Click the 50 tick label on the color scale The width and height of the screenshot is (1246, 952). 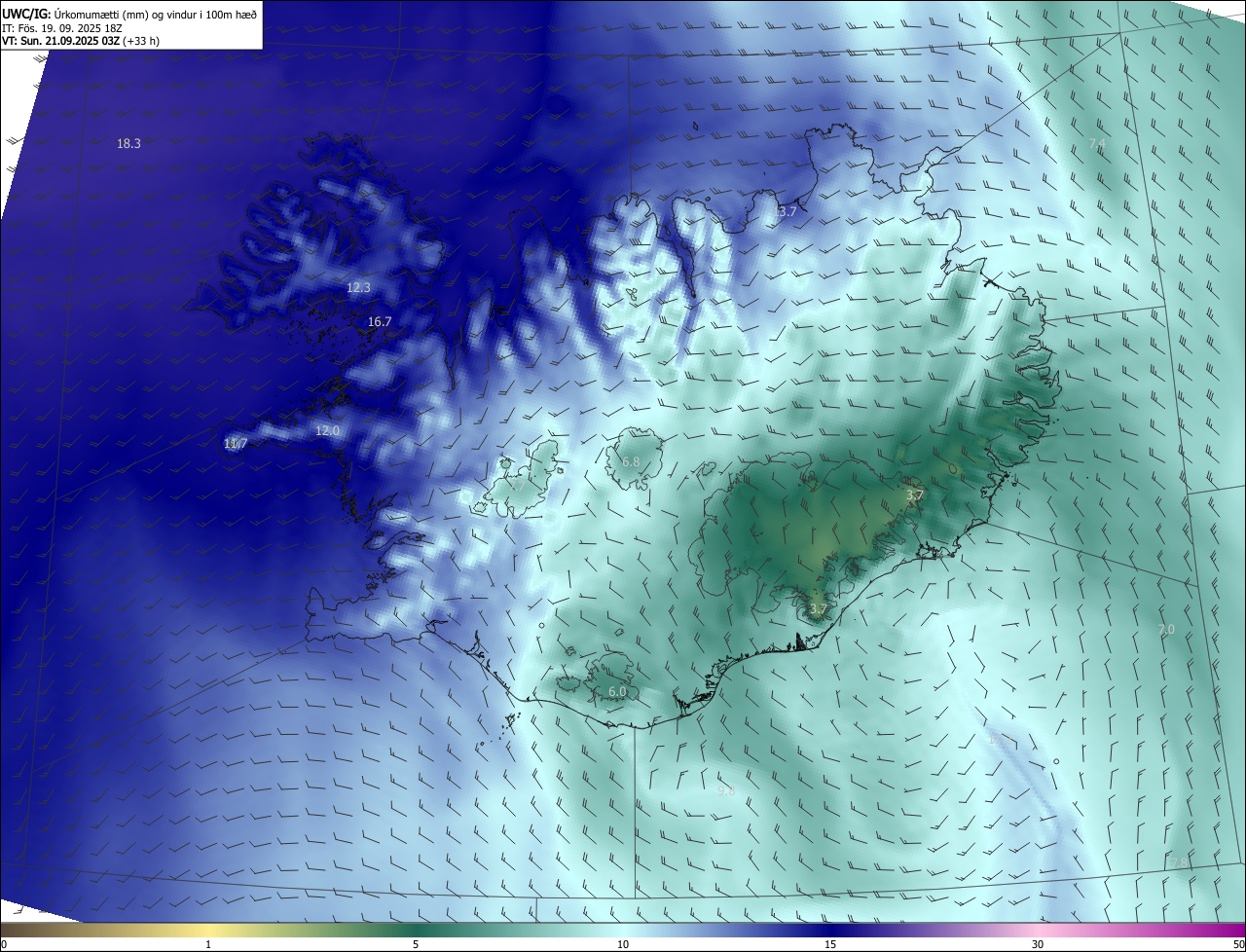1238,944
